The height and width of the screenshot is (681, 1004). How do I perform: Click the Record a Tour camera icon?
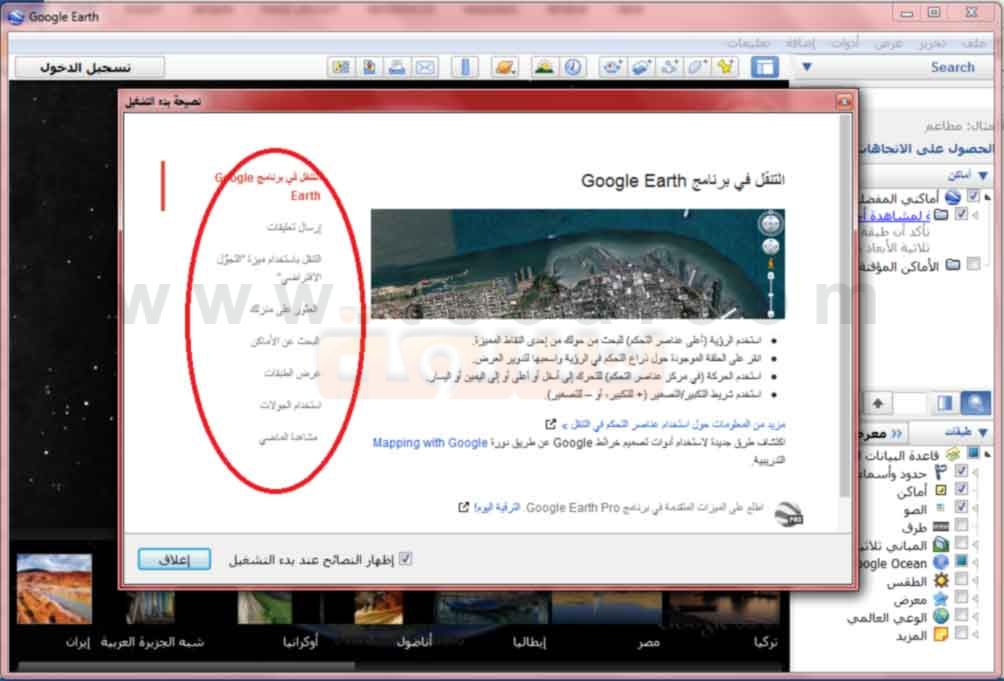(x=613, y=67)
